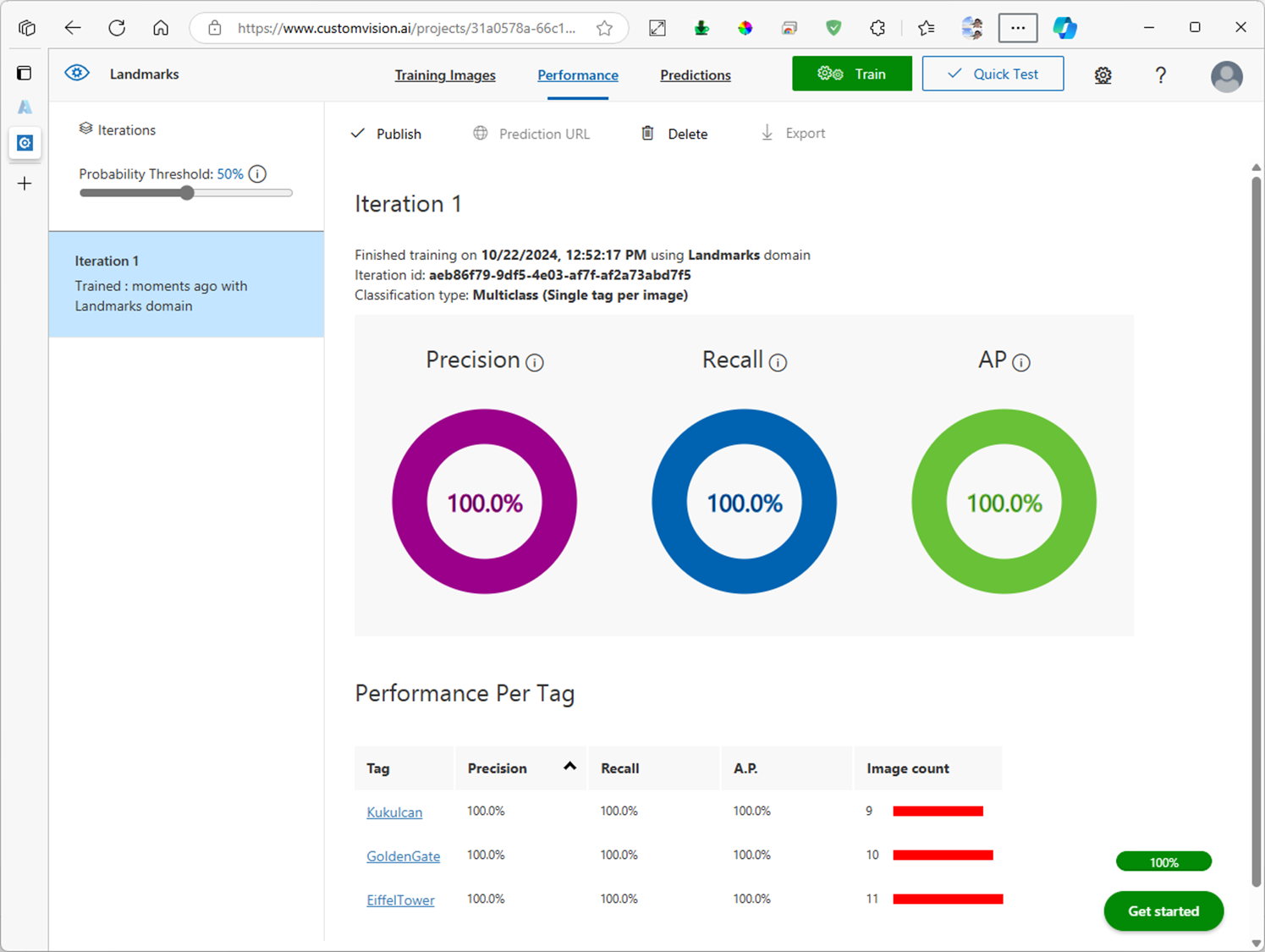Delete the current iteration
Image resolution: width=1265 pixels, height=952 pixels.
coord(674,134)
